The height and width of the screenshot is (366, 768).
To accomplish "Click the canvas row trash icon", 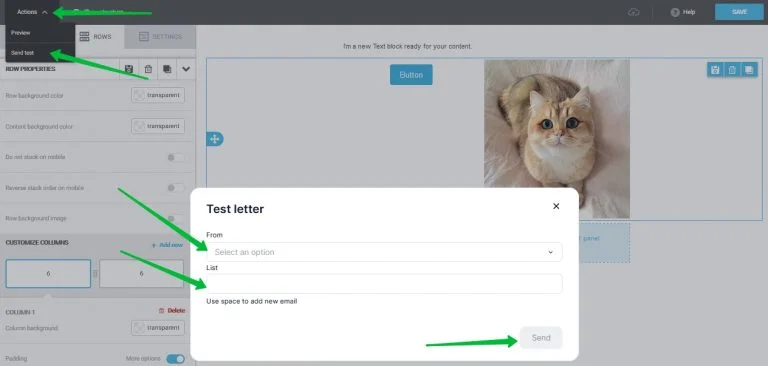I will point(732,70).
